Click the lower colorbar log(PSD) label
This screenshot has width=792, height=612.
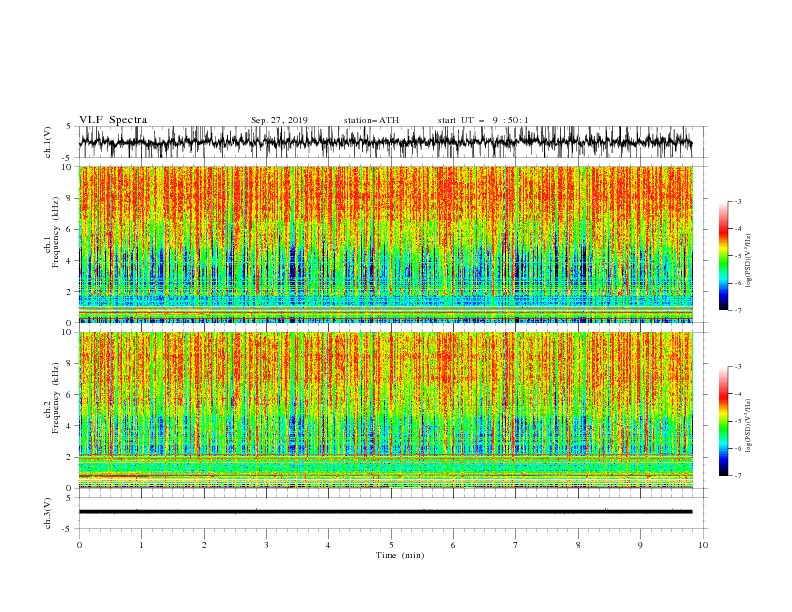(x=749, y=425)
